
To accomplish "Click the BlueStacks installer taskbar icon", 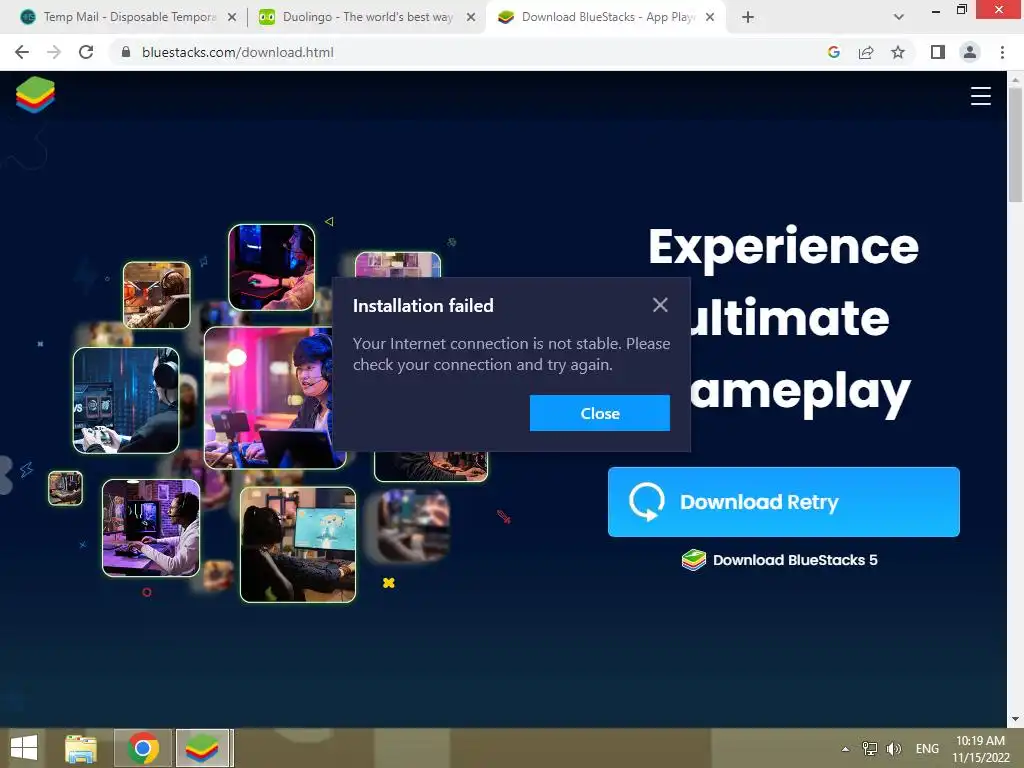I will tap(202, 748).
